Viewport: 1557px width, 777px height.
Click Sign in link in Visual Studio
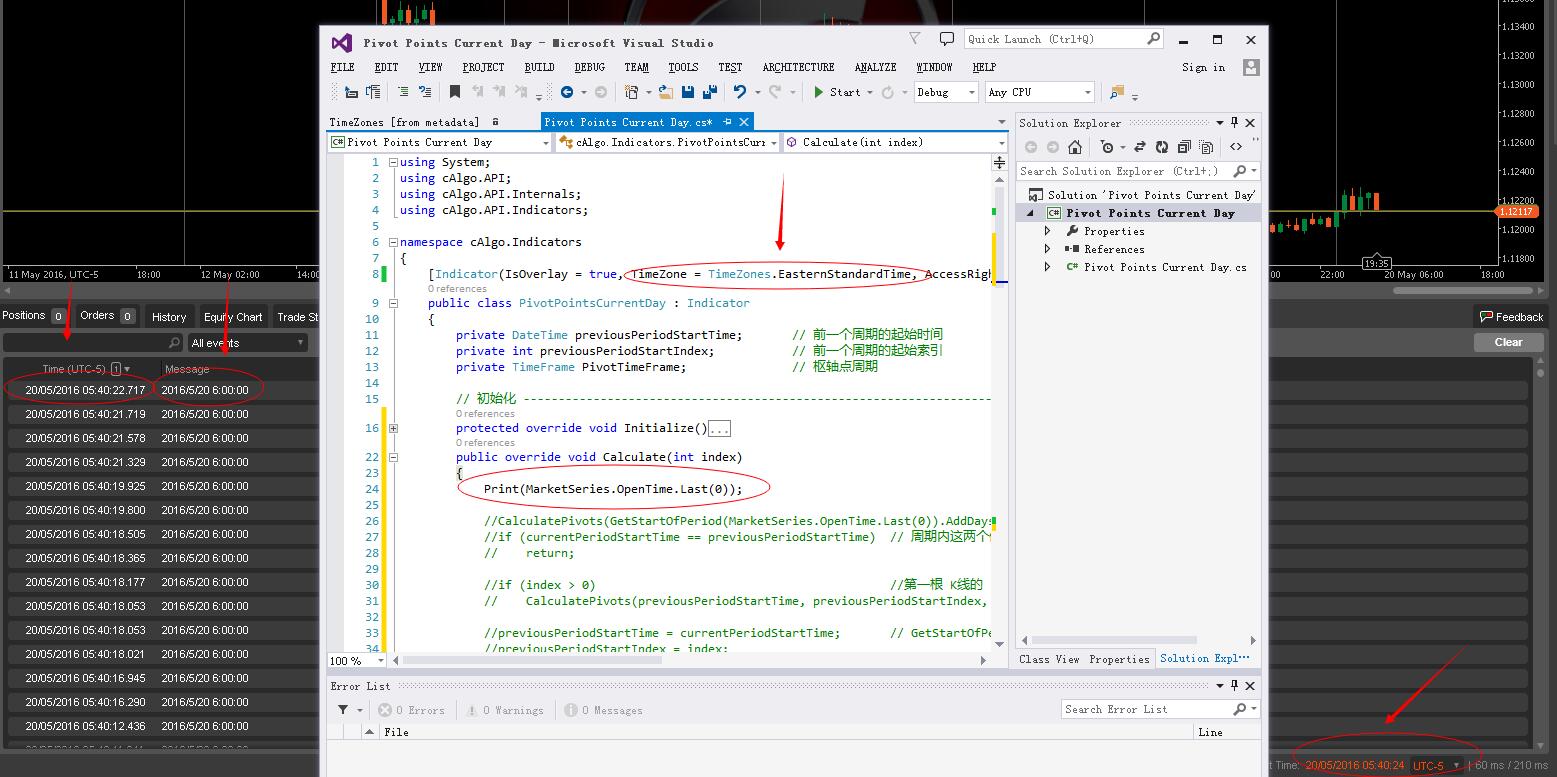[x=1203, y=67]
